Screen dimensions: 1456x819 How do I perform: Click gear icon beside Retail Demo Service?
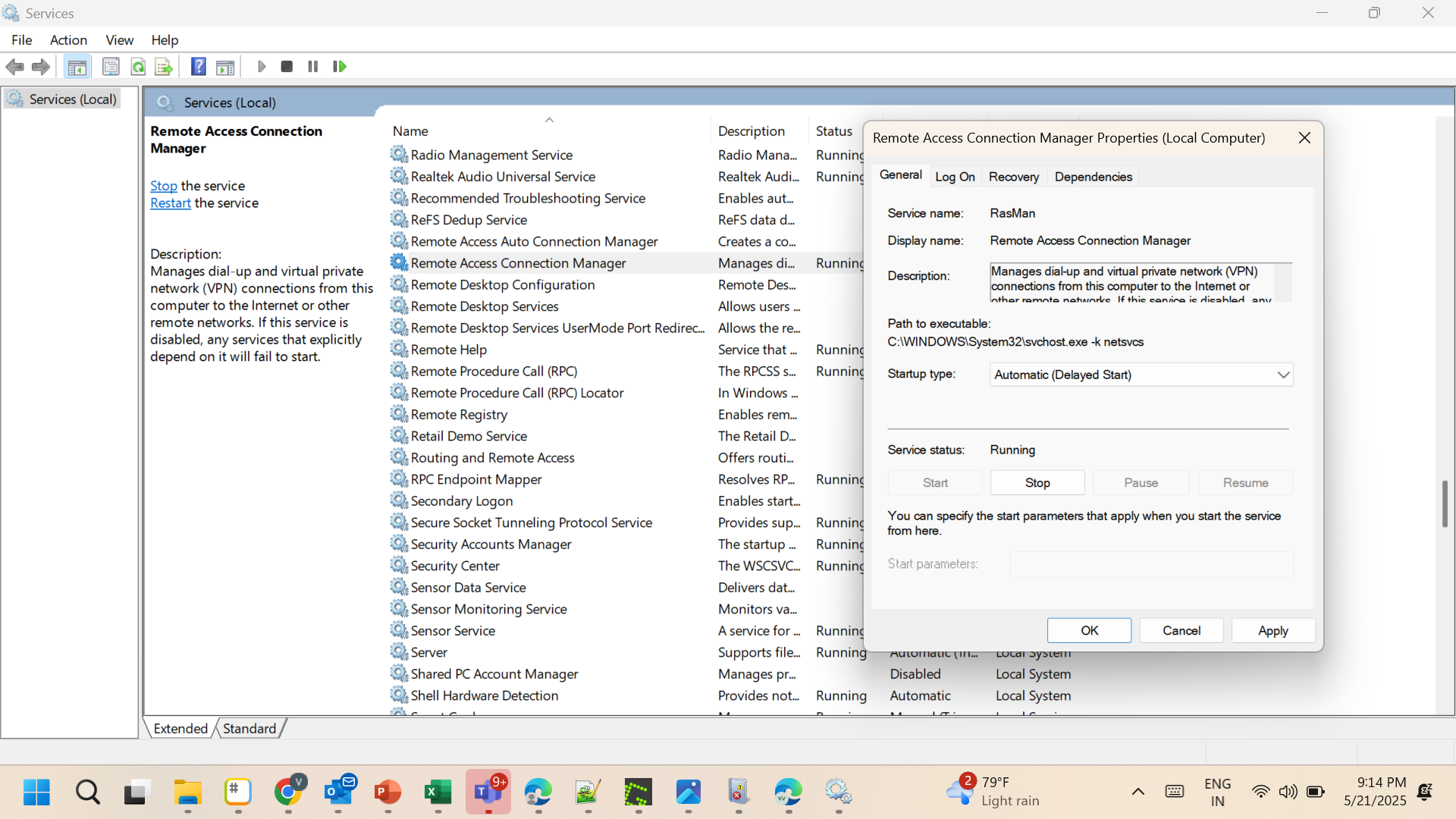(399, 436)
